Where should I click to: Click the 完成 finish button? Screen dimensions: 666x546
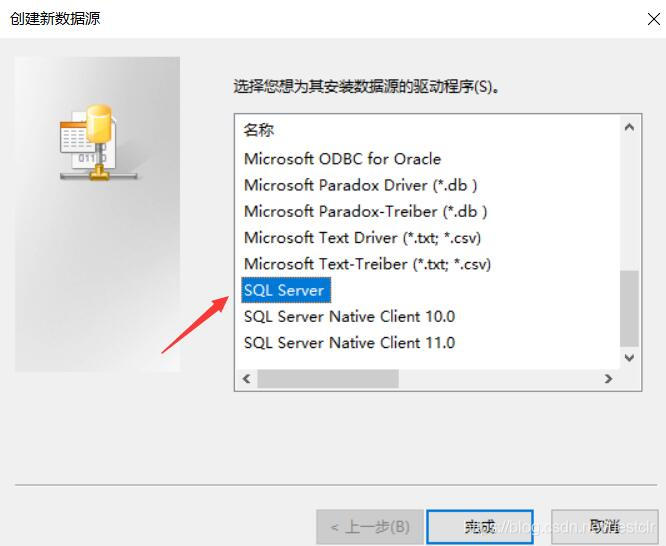tap(480, 527)
